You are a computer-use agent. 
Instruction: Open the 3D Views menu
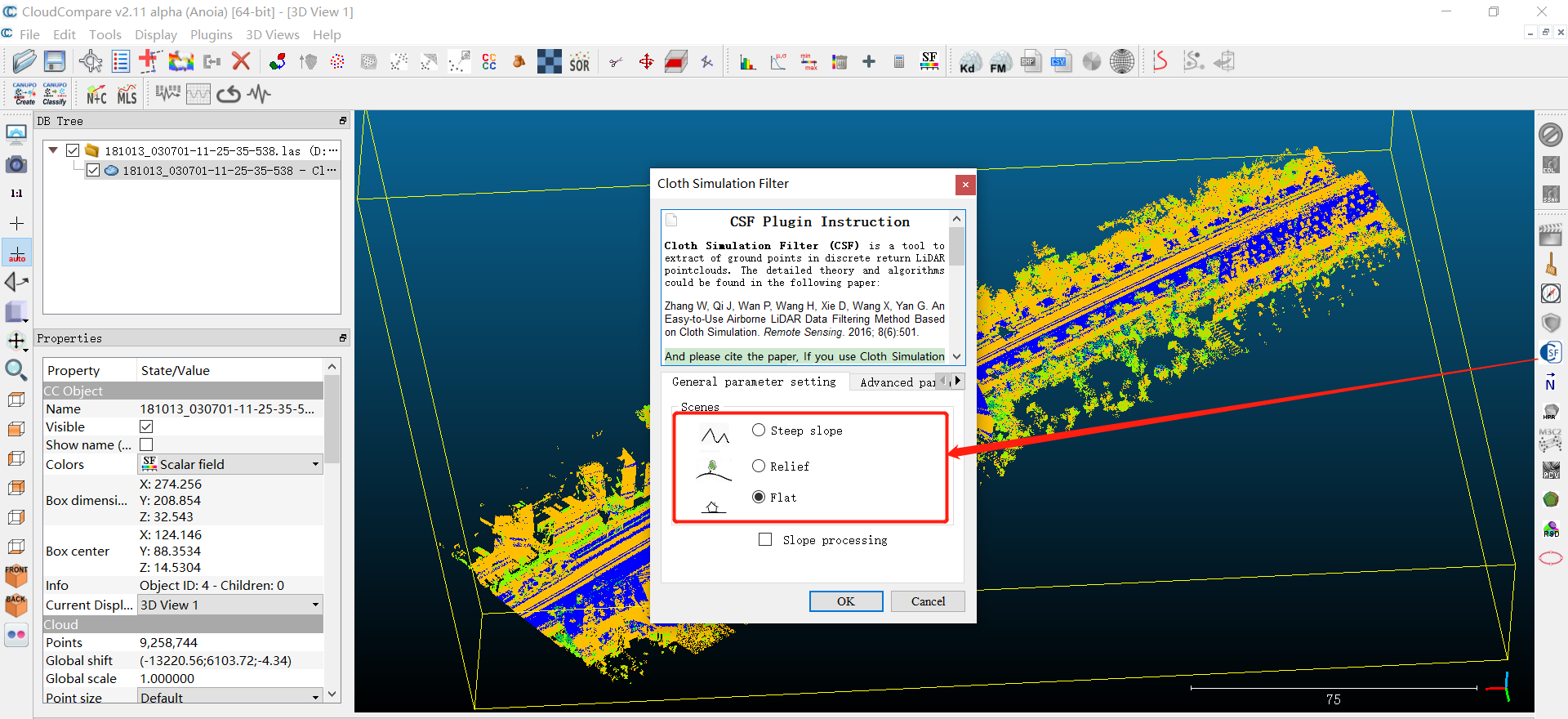[273, 34]
